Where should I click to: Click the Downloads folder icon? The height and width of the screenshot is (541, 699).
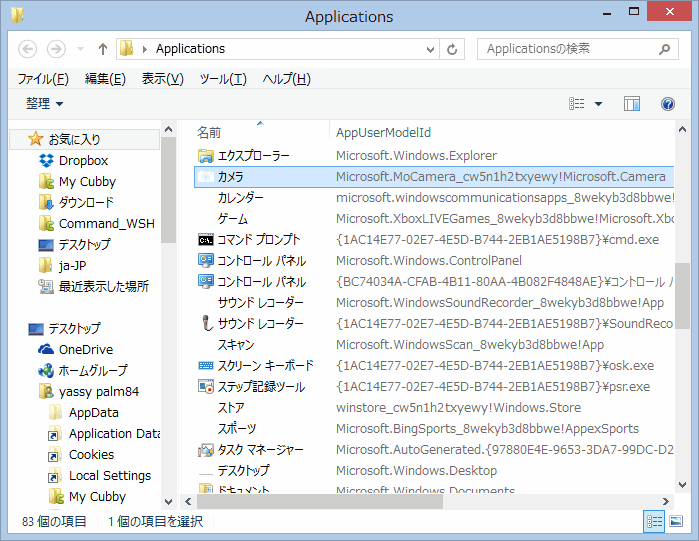pyautogui.click(x=46, y=202)
